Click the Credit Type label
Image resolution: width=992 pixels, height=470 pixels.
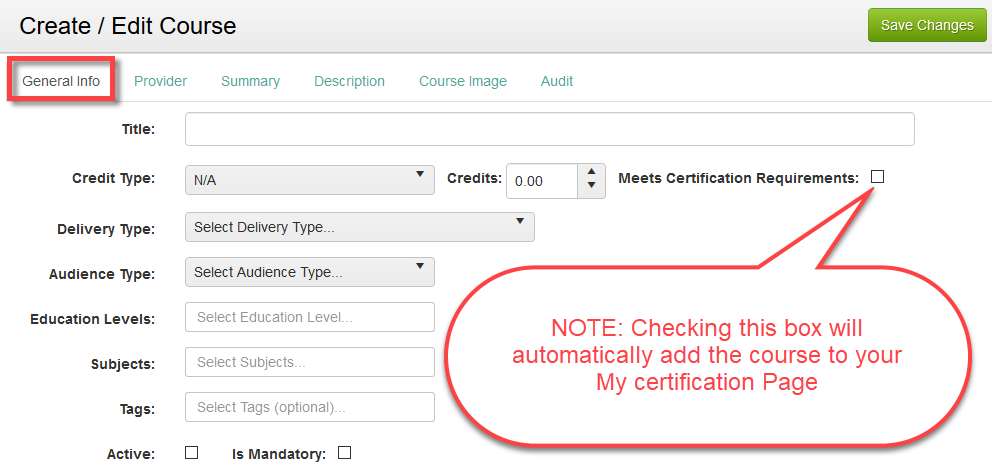pyautogui.click(x=114, y=178)
